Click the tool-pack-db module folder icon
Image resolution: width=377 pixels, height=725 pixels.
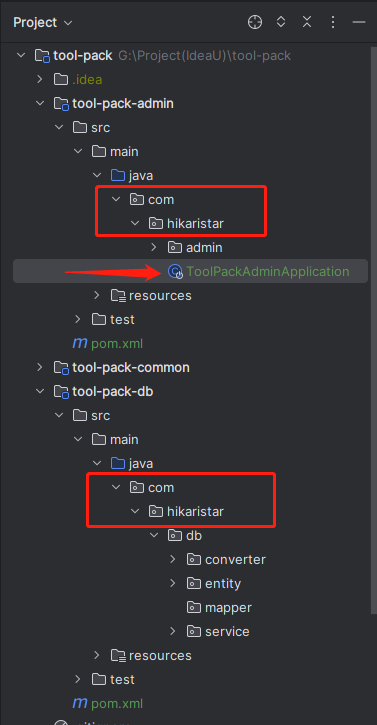point(61,392)
